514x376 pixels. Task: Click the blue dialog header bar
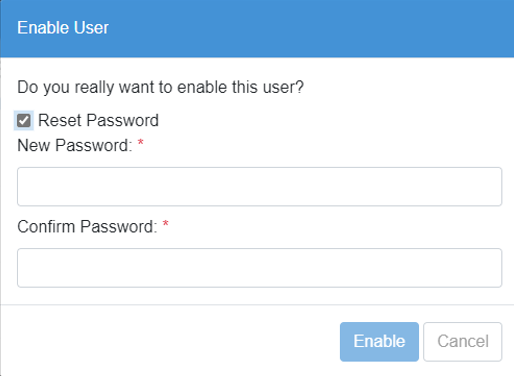point(257,29)
